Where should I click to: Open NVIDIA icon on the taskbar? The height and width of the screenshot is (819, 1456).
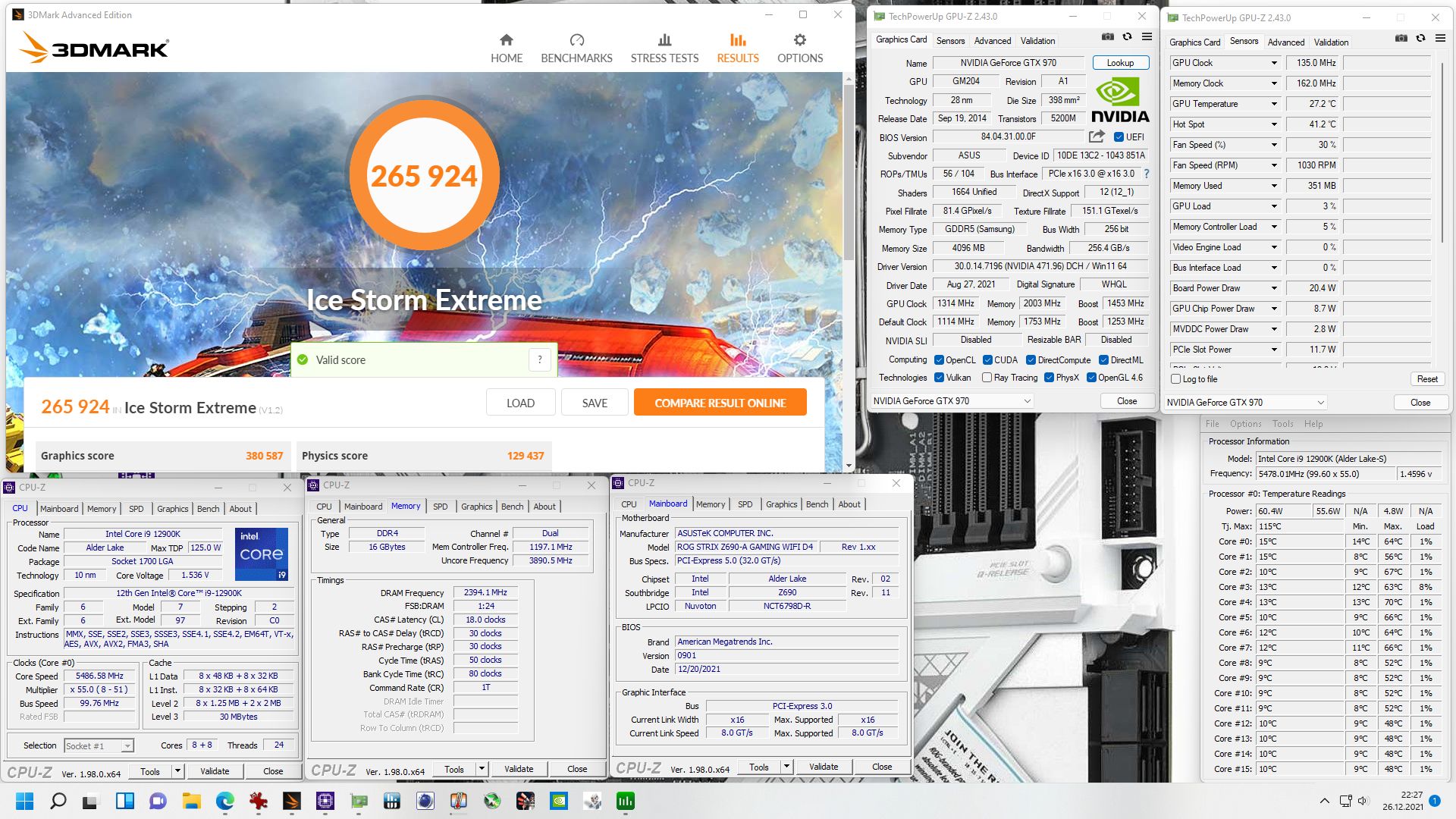559,801
